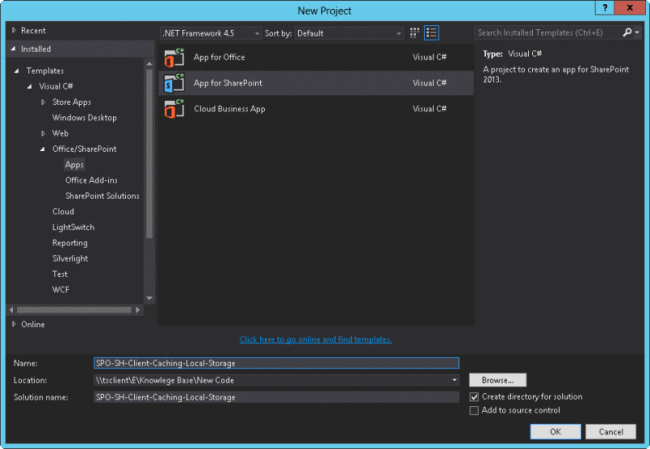Click the tree vertical scrollbar thumb
Viewport: 650px width, 449px height.
click(x=149, y=153)
